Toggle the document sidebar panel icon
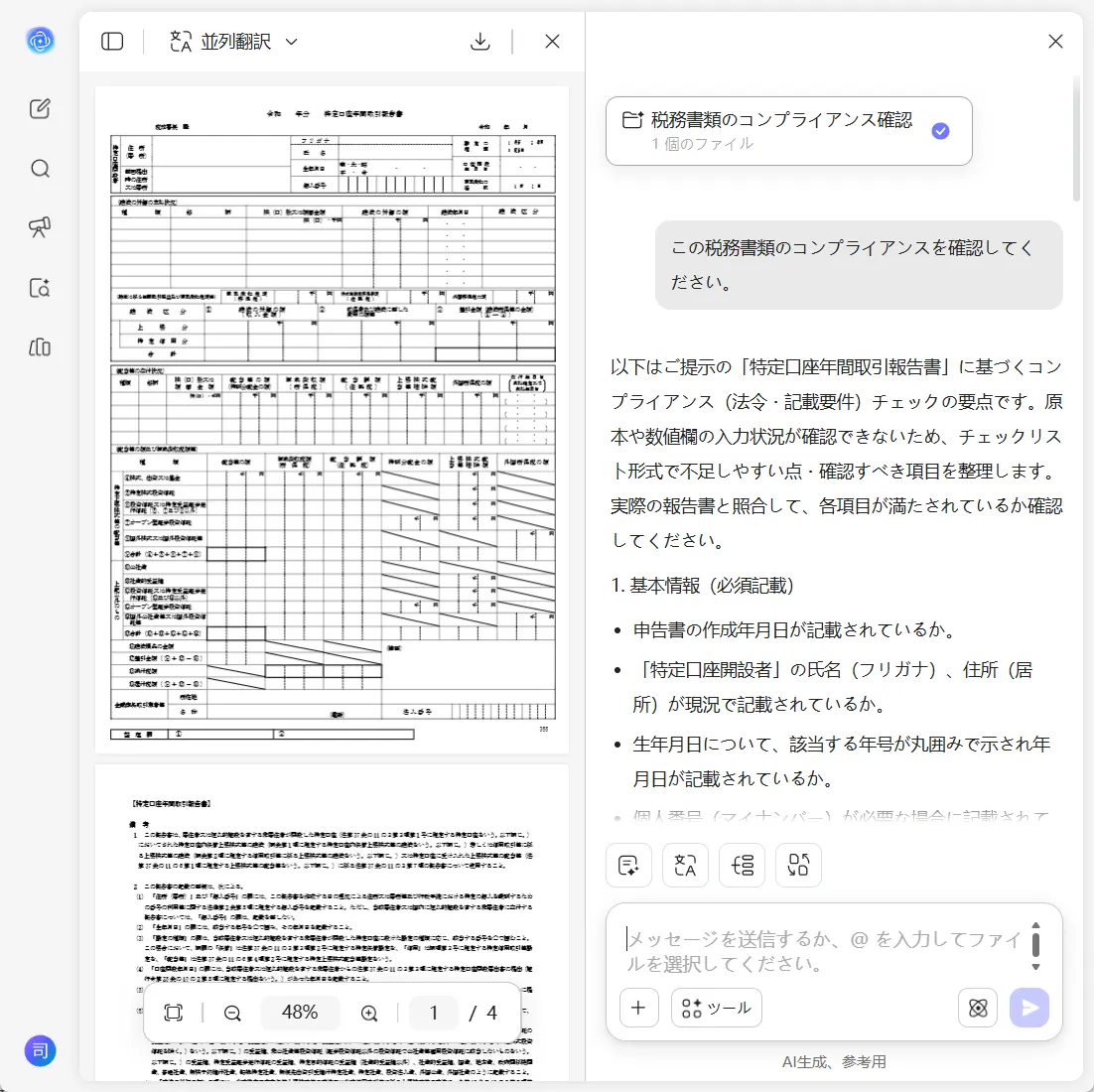The height and width of the screenshot is (1092, 1094). pos(112,41)
